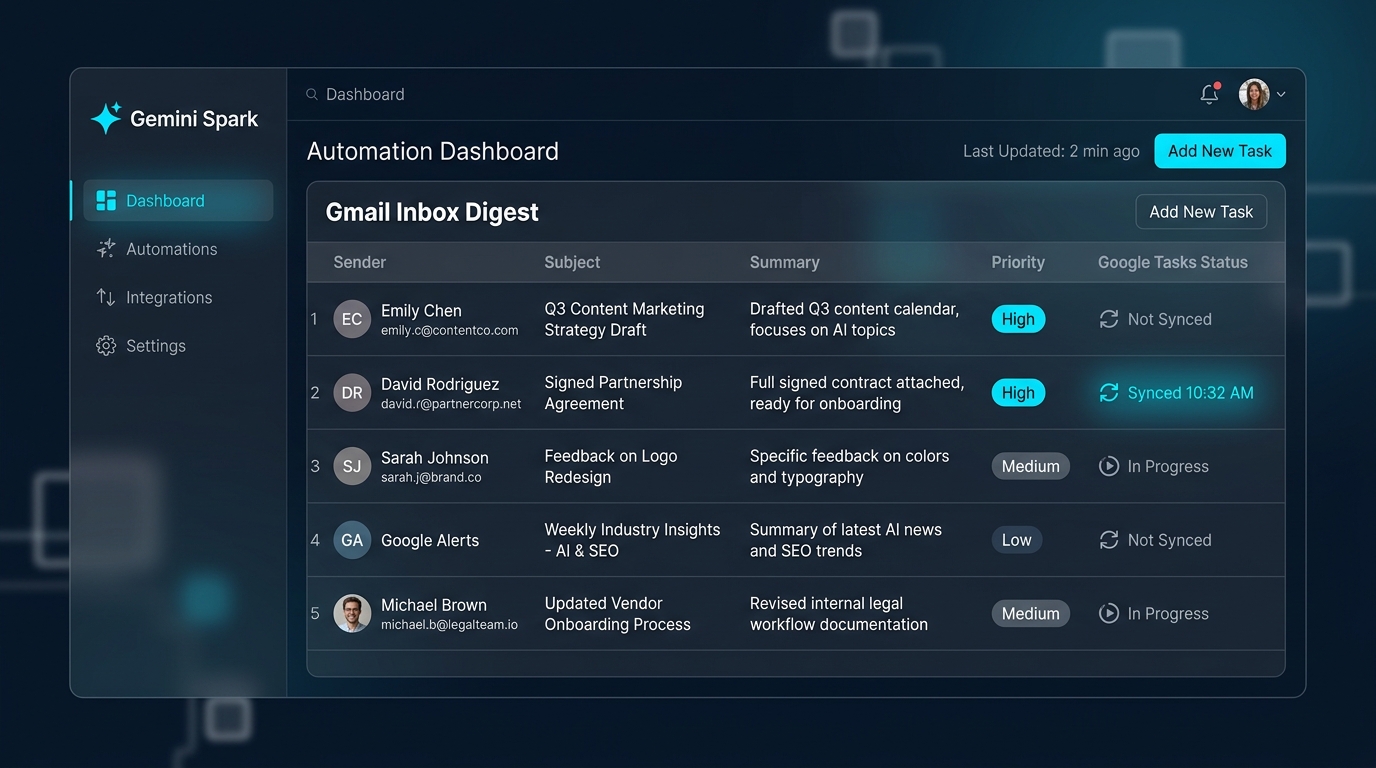
Task: Click the Synced 10:32 AM status
Action: click(x=1176, y=393)
